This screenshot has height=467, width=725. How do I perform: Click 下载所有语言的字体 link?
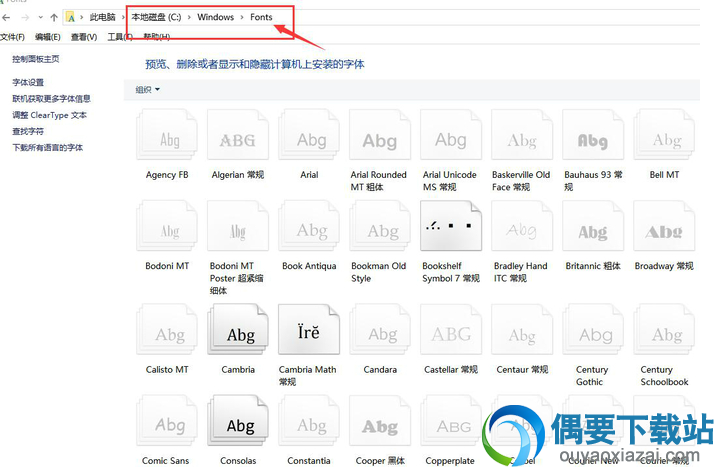(x=47, y=147)
